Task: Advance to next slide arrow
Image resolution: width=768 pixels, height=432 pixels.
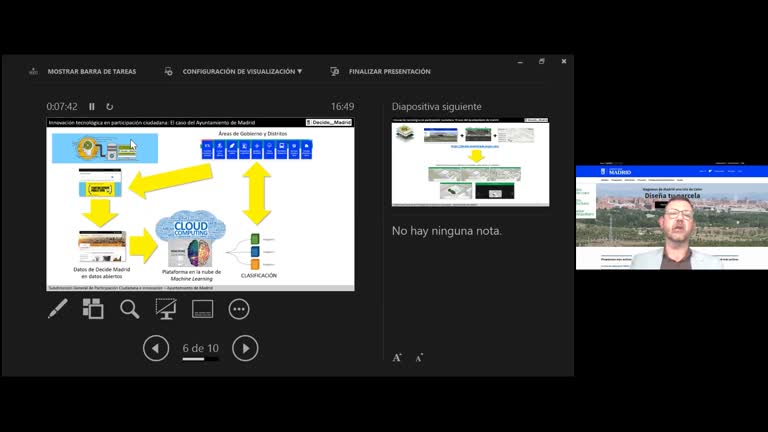Action: coord(245,348)
